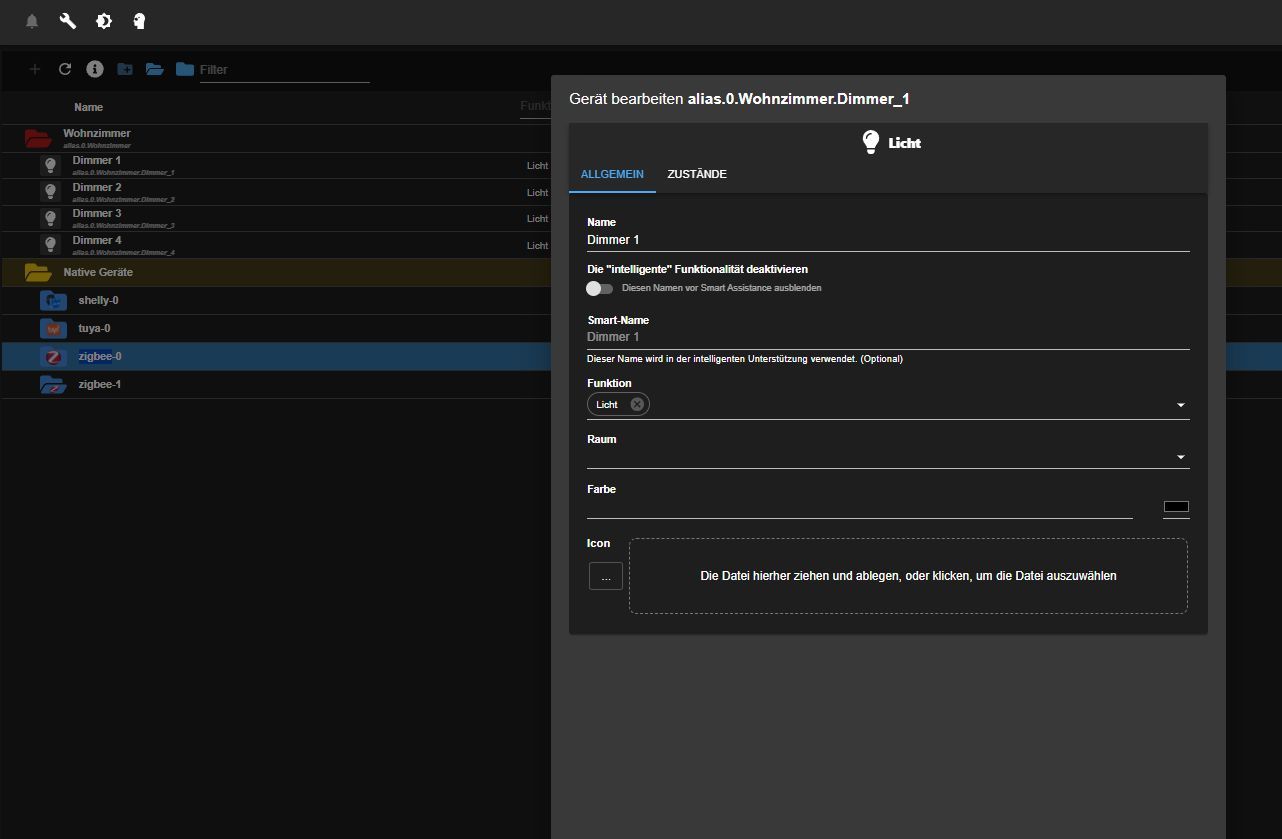Collapse the Wohnzimmer folder

(38, 138)
